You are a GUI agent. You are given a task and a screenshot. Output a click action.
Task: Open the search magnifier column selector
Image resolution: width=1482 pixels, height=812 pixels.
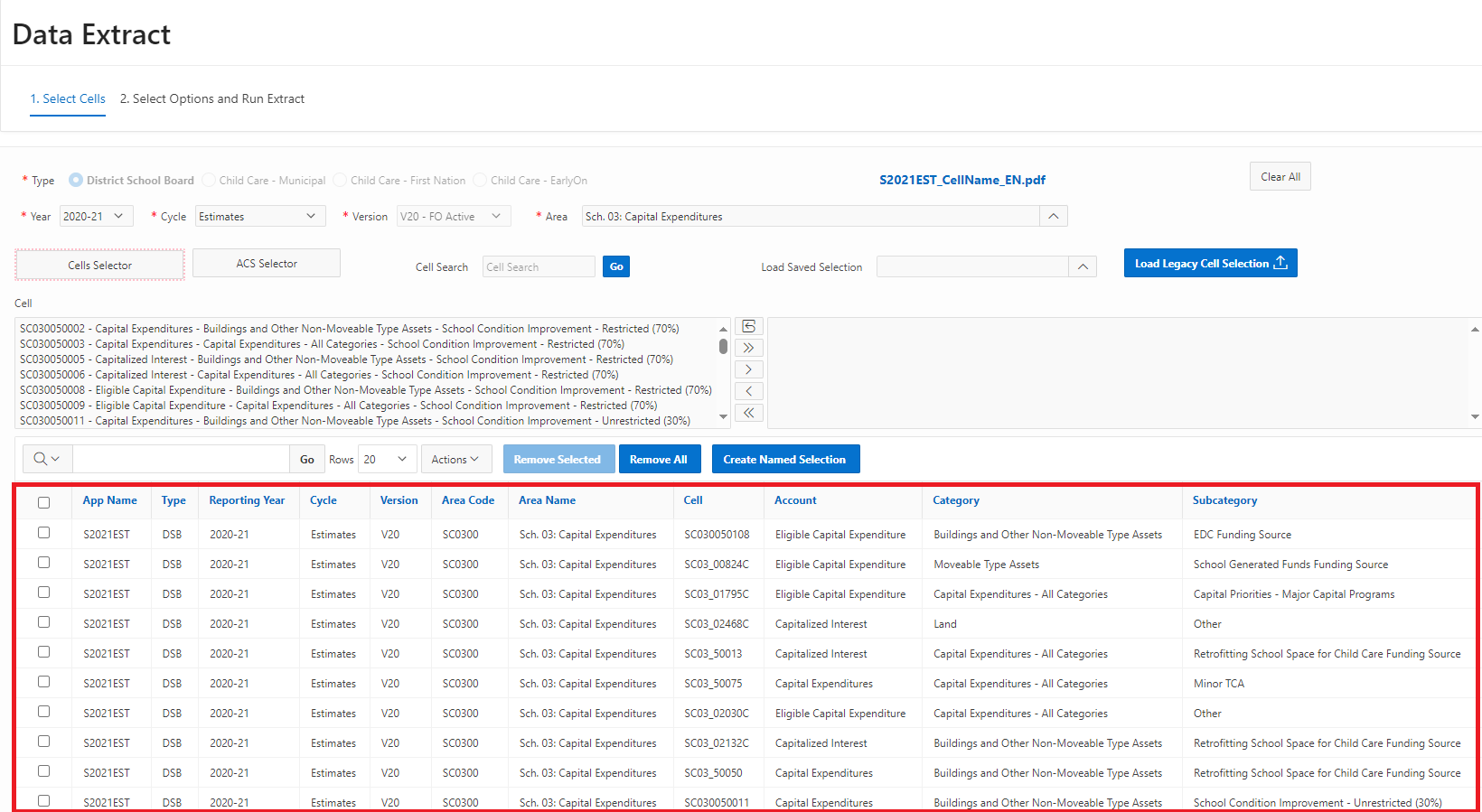(47, 459)
